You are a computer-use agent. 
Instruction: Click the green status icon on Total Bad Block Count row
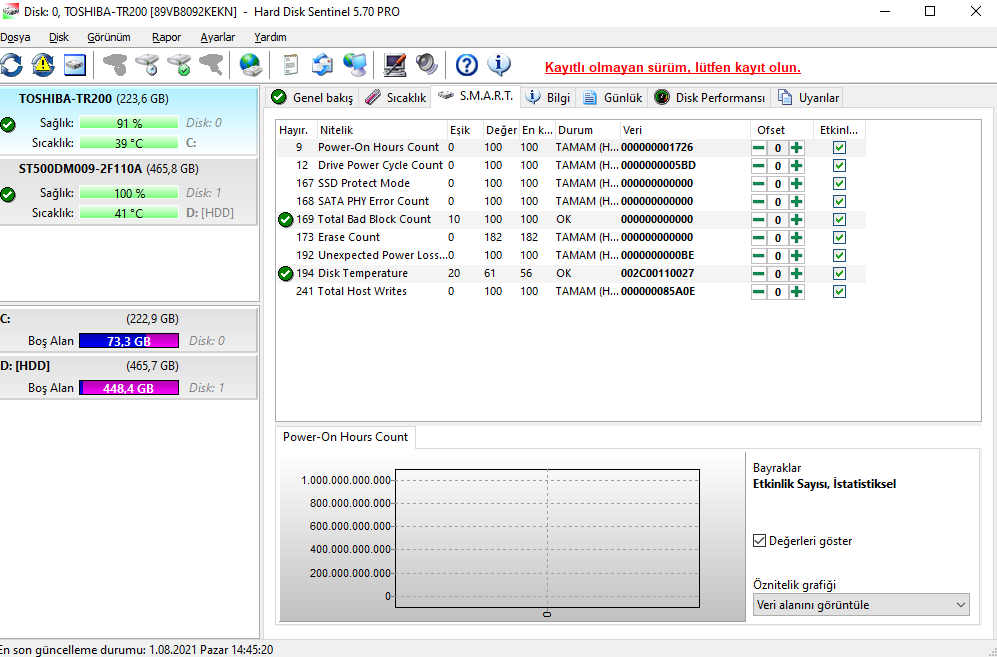pyautogui.click(x=286, y=219)
